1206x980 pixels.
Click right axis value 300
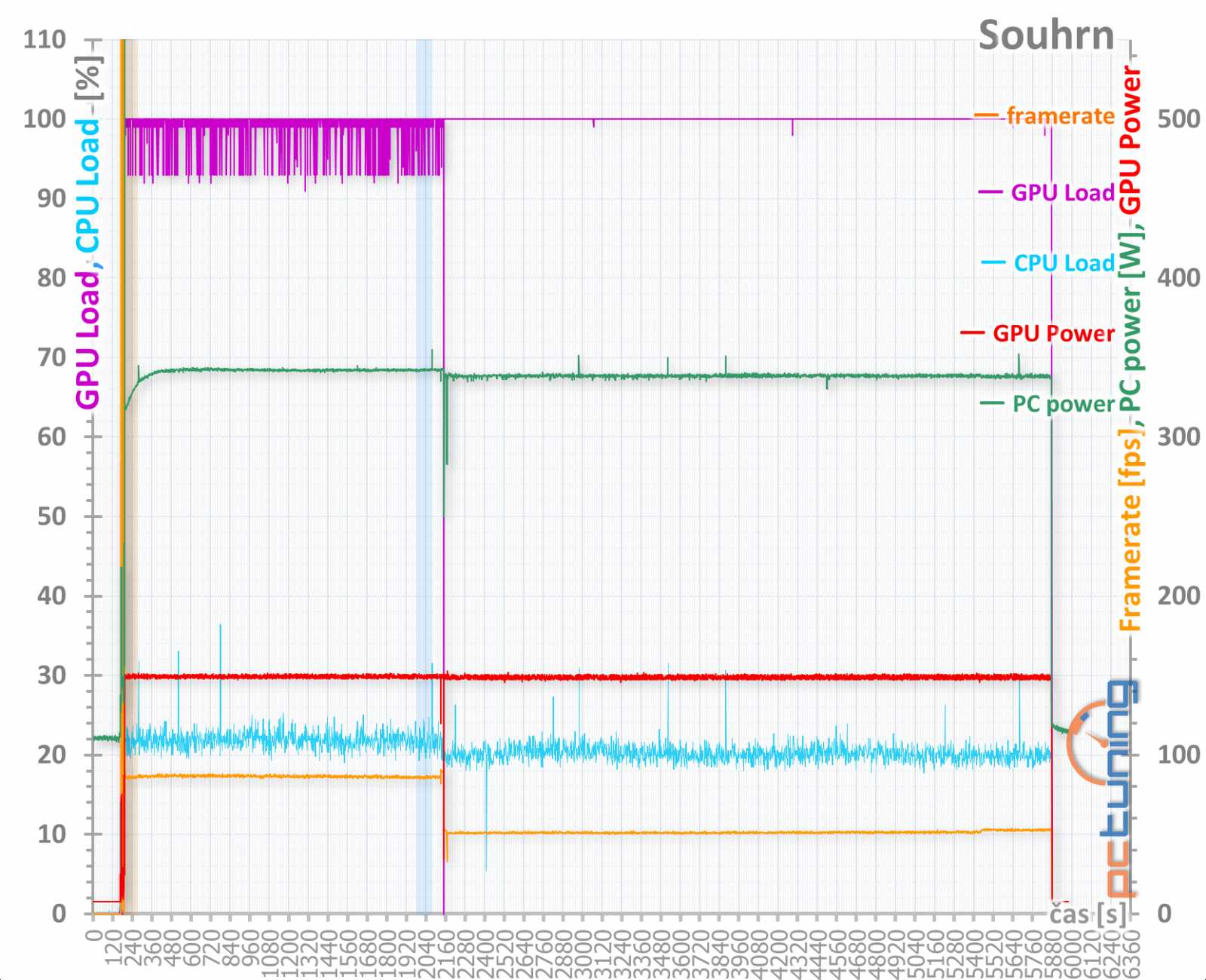(x=1179, y=436)
